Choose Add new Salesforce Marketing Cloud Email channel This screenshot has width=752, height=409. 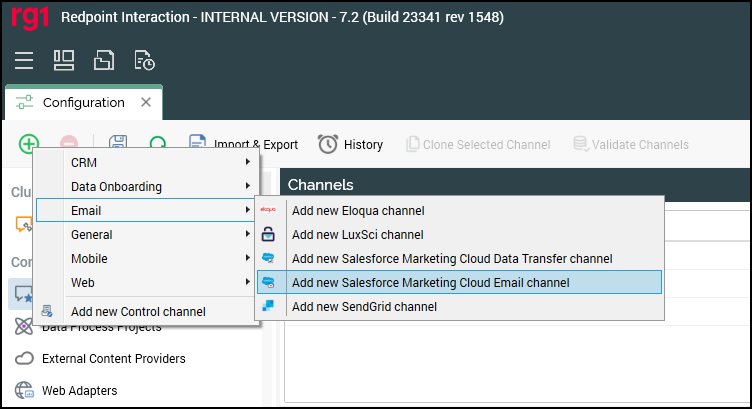(x=430, y=283)
